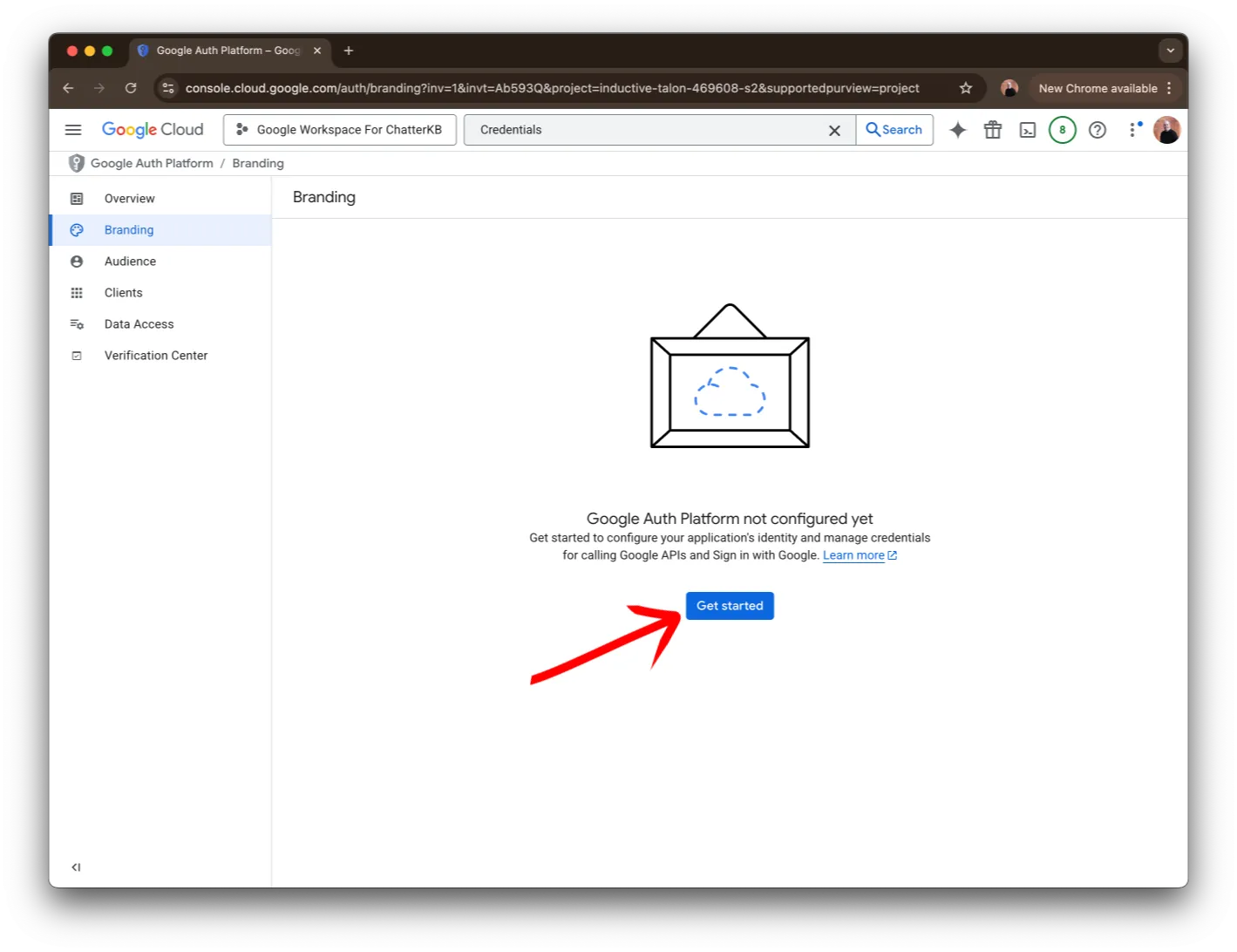Click 'Google Auth Platform not configured yet' text
The image size is (1237, 952).
pyautogui.click(x=730, y=519)
